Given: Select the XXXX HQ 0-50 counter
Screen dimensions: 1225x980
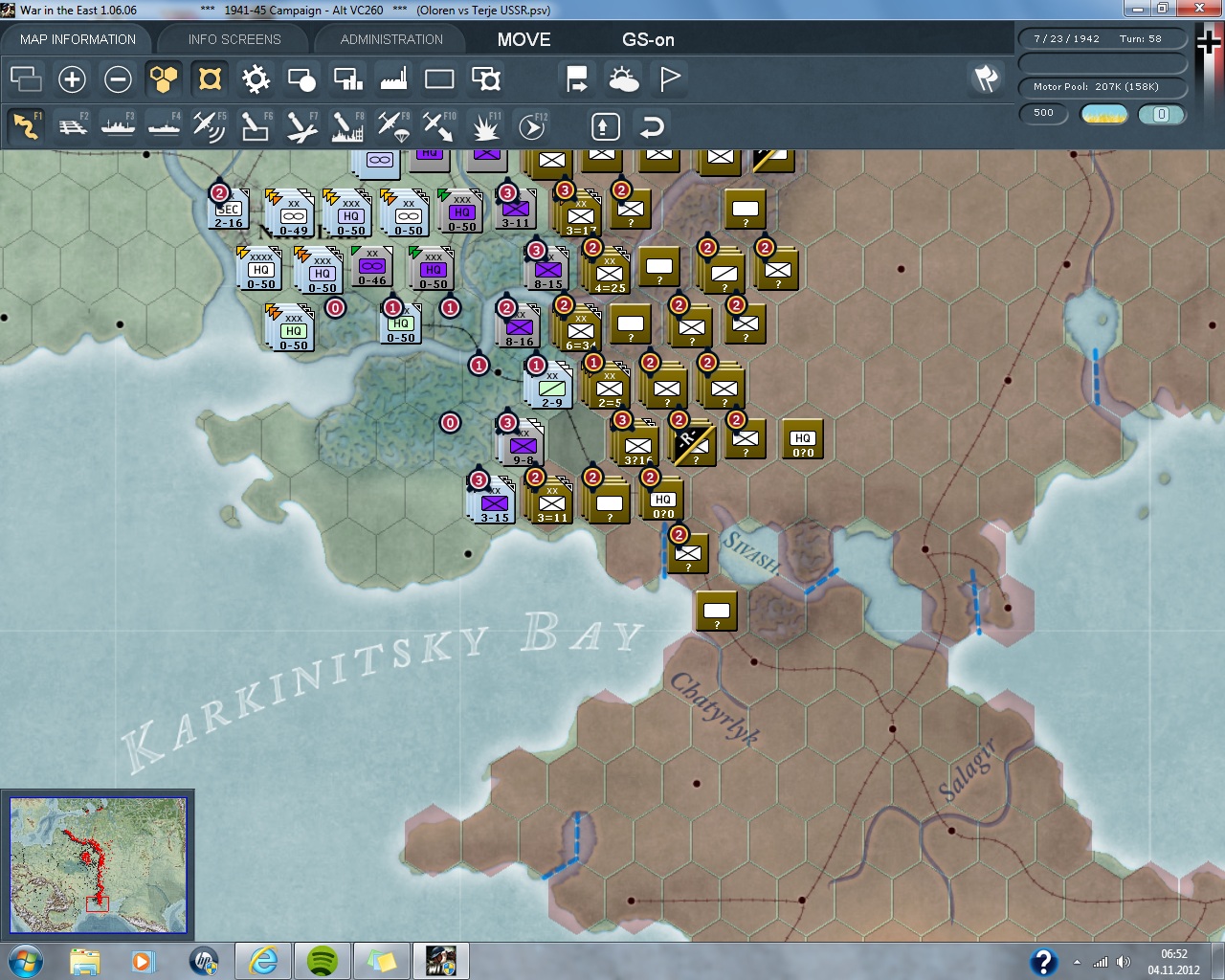Looking at the screenshot, I should [x=261, y=269].
